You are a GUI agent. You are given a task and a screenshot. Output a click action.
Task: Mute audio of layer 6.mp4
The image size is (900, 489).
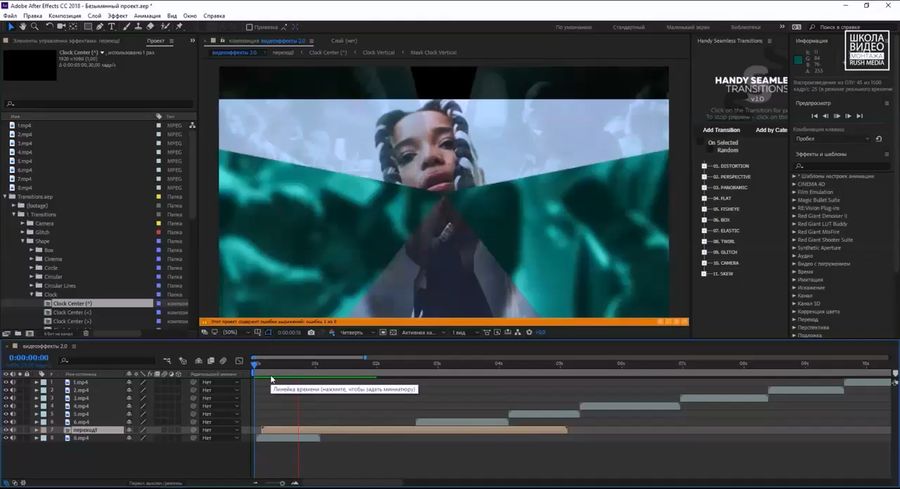tap(13, 422)
